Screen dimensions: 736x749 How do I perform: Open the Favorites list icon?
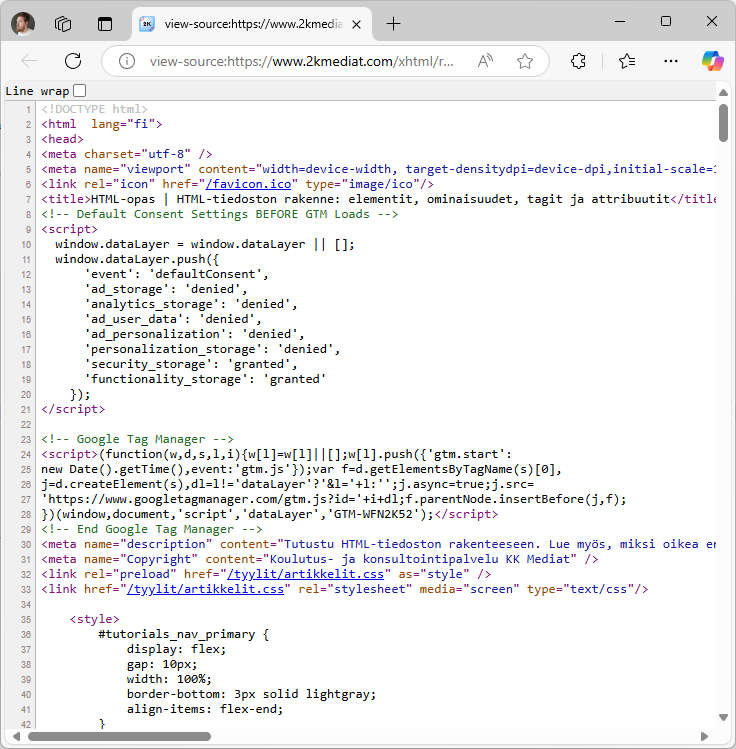pyautogui.click(x=627, y=61)
